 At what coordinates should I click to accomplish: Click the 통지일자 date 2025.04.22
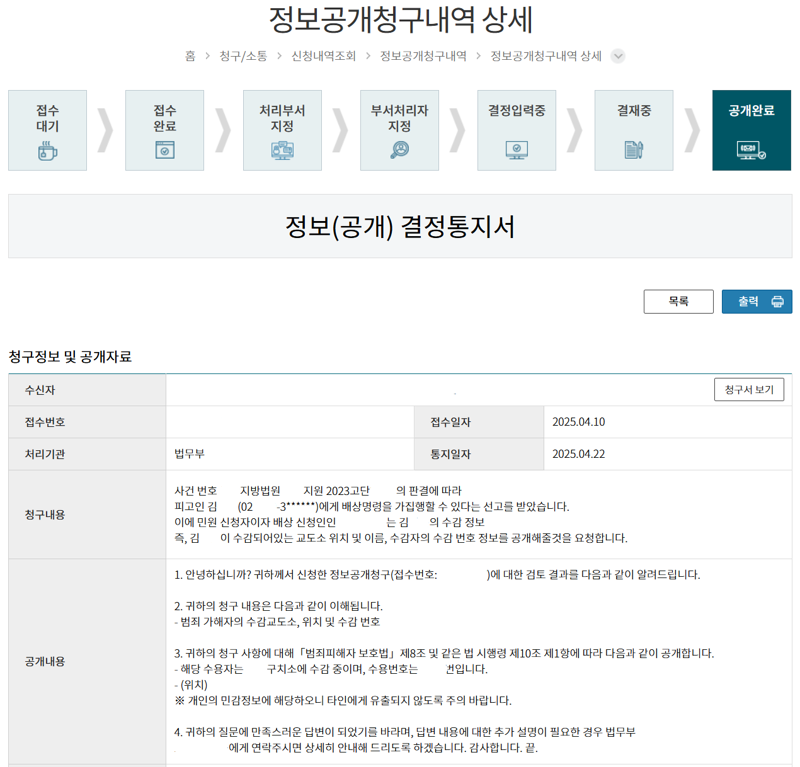pyautogui.click(x=579, y=454)
